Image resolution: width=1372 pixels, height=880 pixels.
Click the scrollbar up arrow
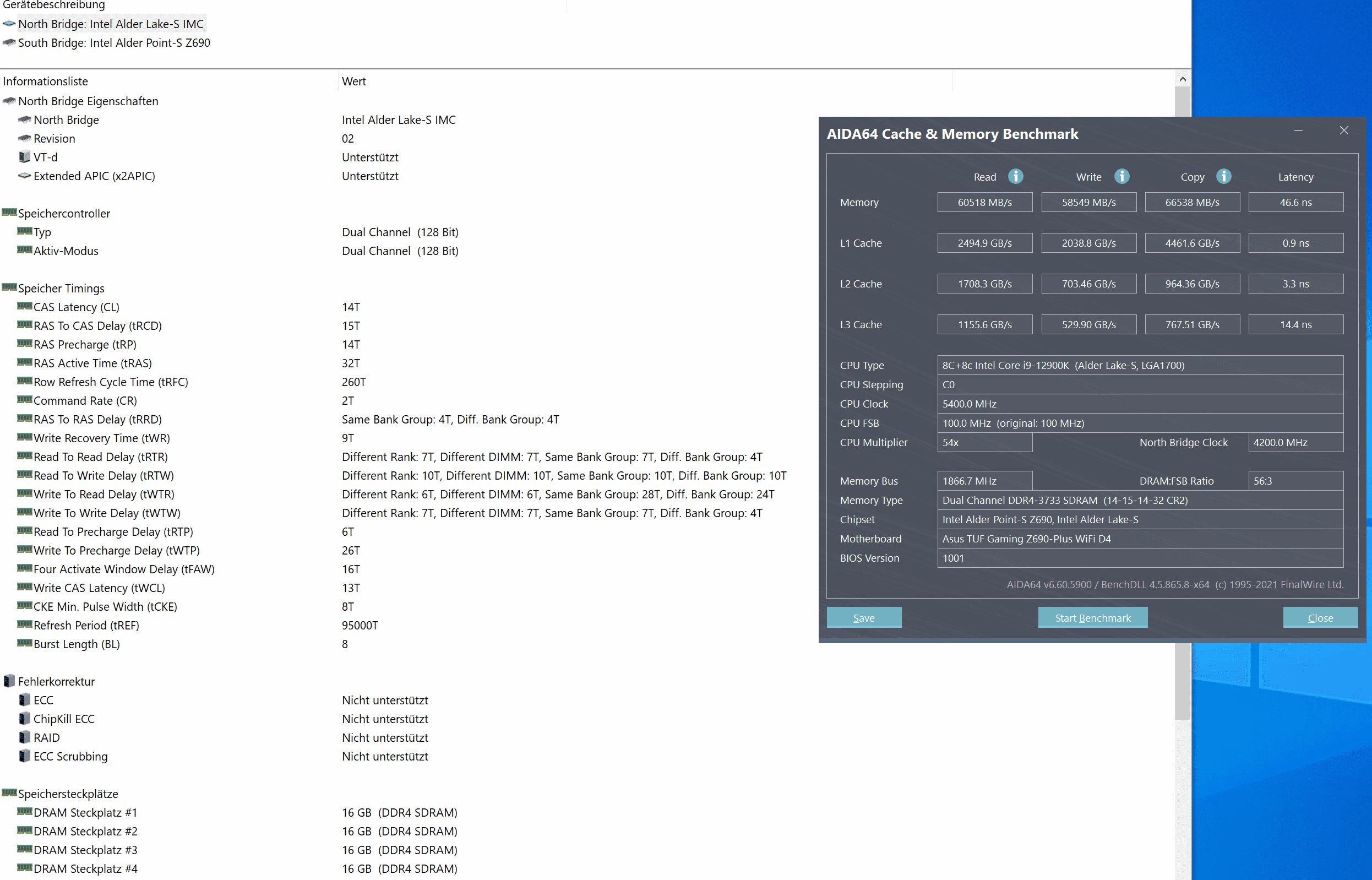click(1183, 79)
